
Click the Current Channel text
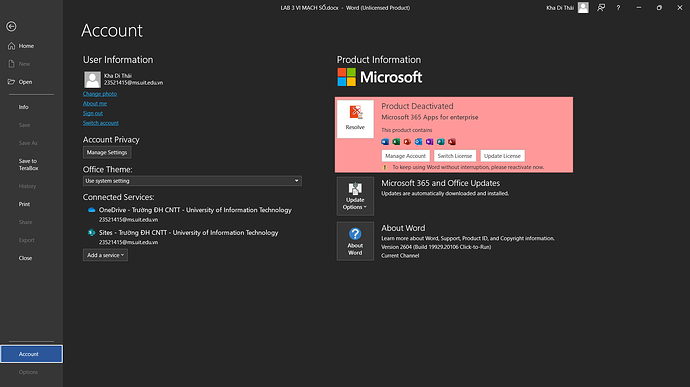pos(400,255)
